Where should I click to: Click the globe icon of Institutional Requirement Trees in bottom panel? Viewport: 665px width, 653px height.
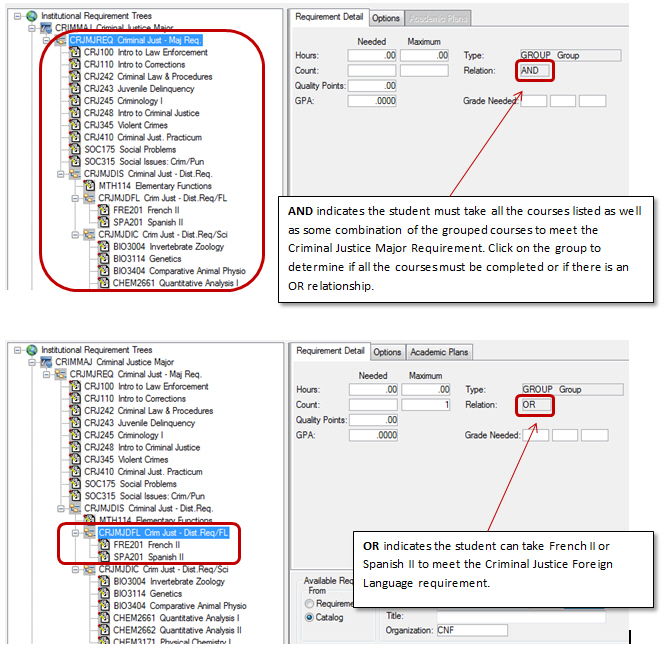click(x=32, y=350)
